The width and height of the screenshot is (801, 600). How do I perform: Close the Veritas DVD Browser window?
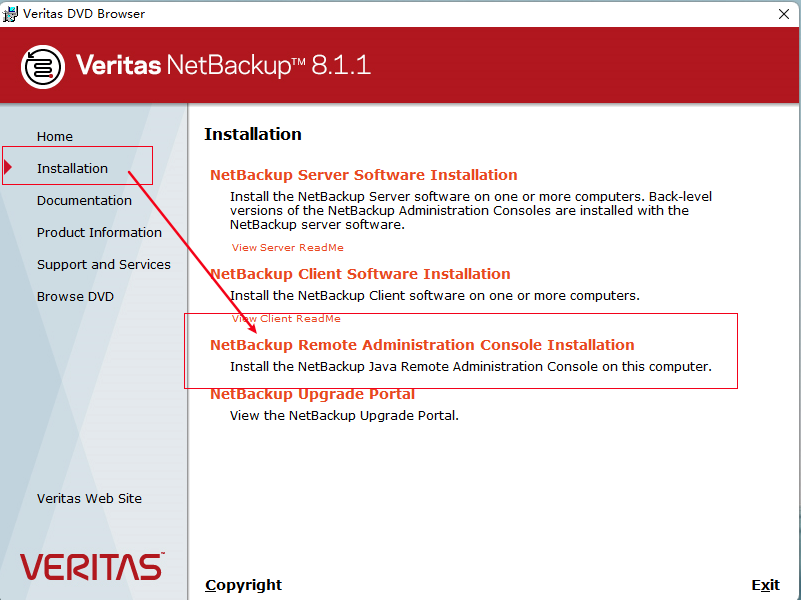click(x=784, y=14)
